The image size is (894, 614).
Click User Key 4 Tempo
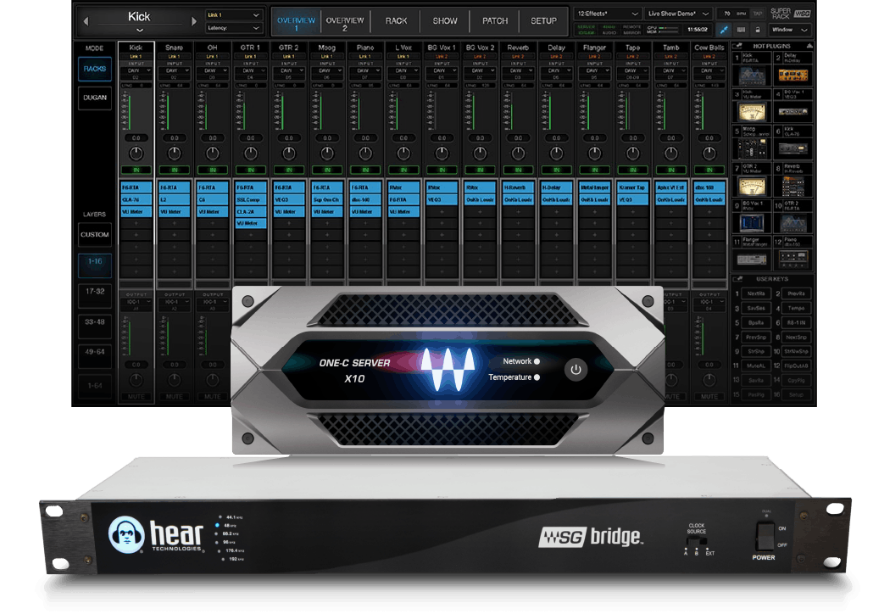pyautogui.click(x=796, y=308)
